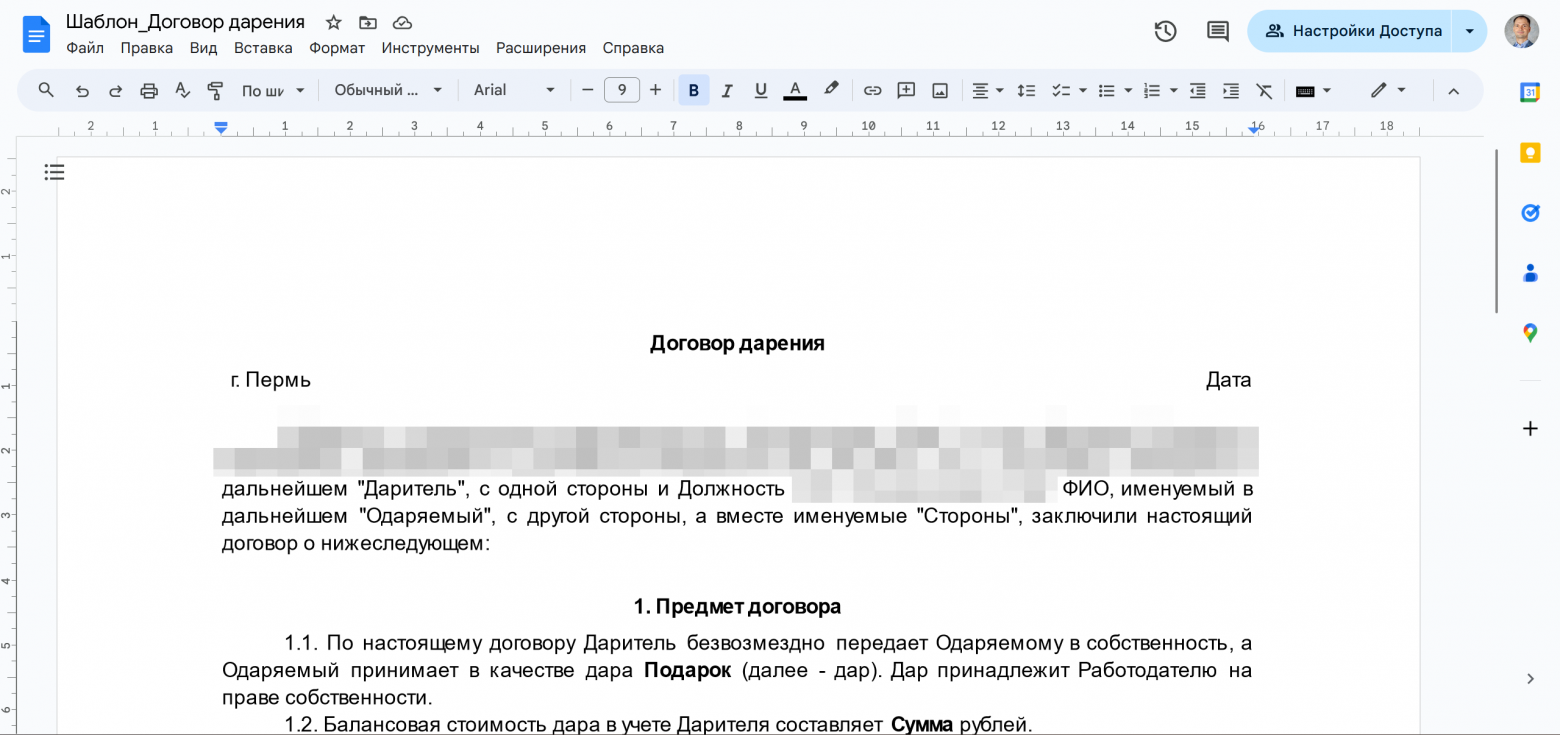Click the plus to get add-ons
Screen dimensions: 1560x735
point(1530,428)
